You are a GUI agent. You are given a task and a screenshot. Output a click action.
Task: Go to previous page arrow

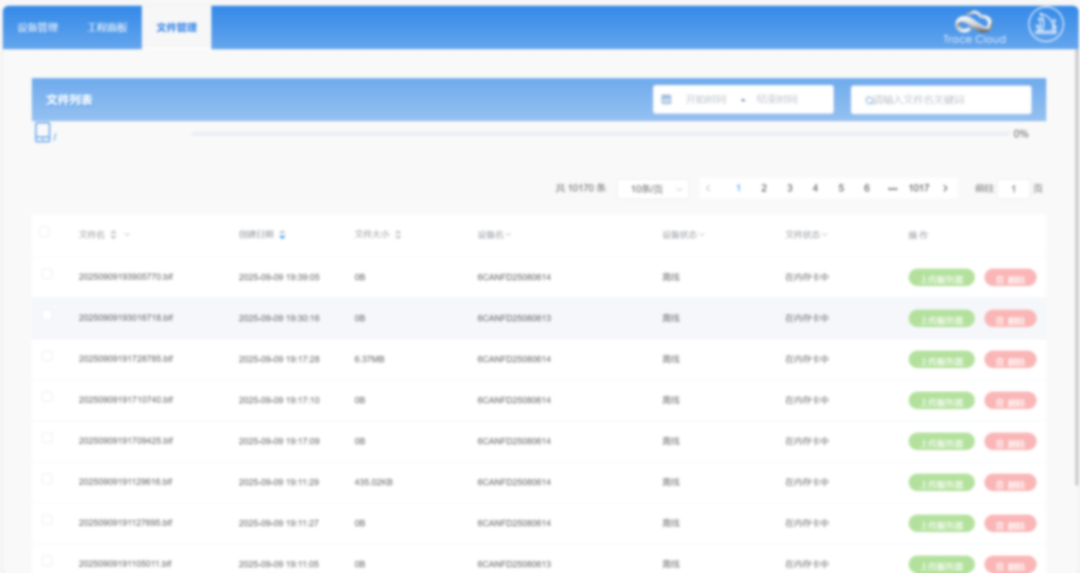(709, 188)
